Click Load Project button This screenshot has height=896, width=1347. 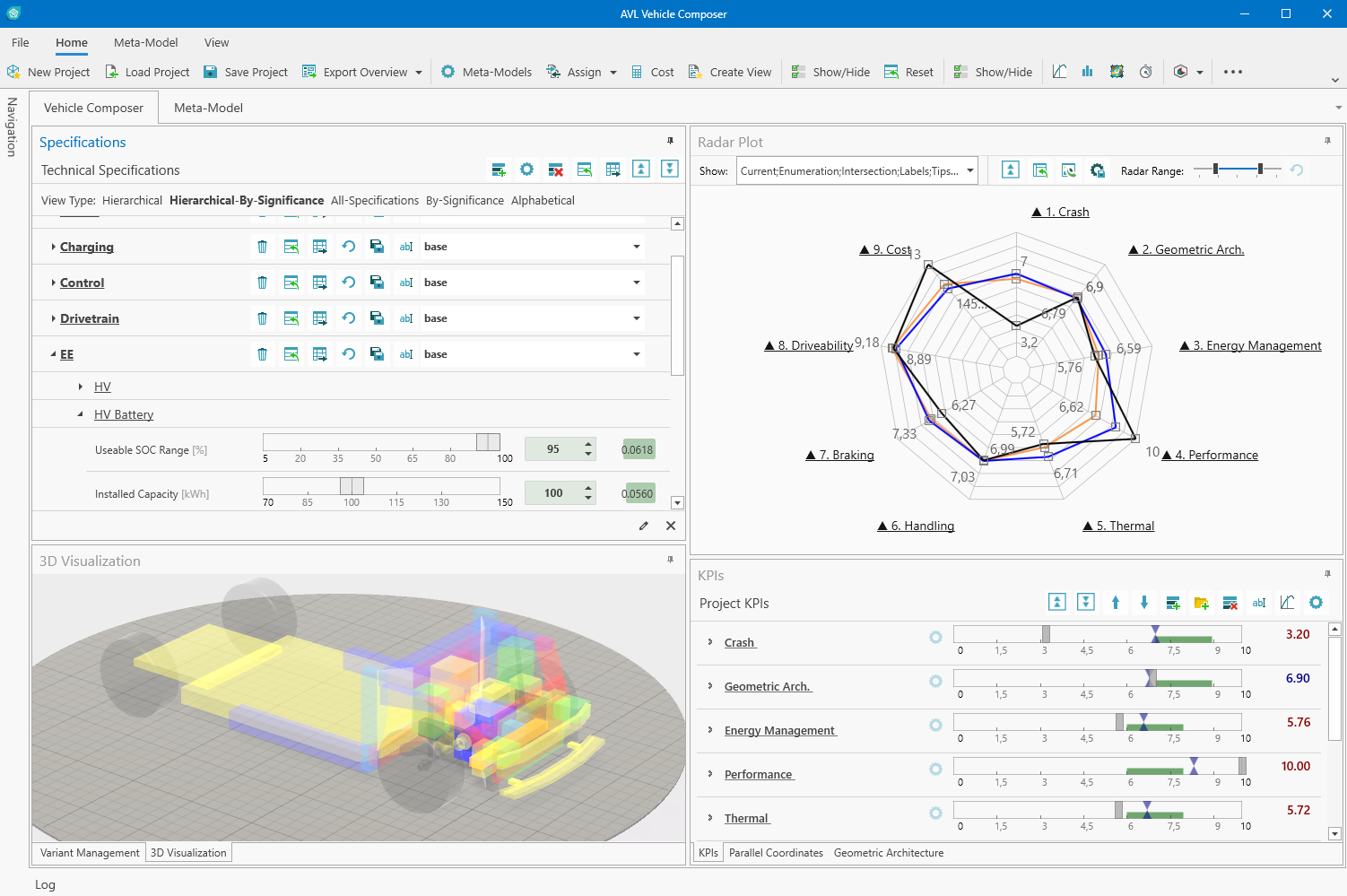[x=147, y=72]
